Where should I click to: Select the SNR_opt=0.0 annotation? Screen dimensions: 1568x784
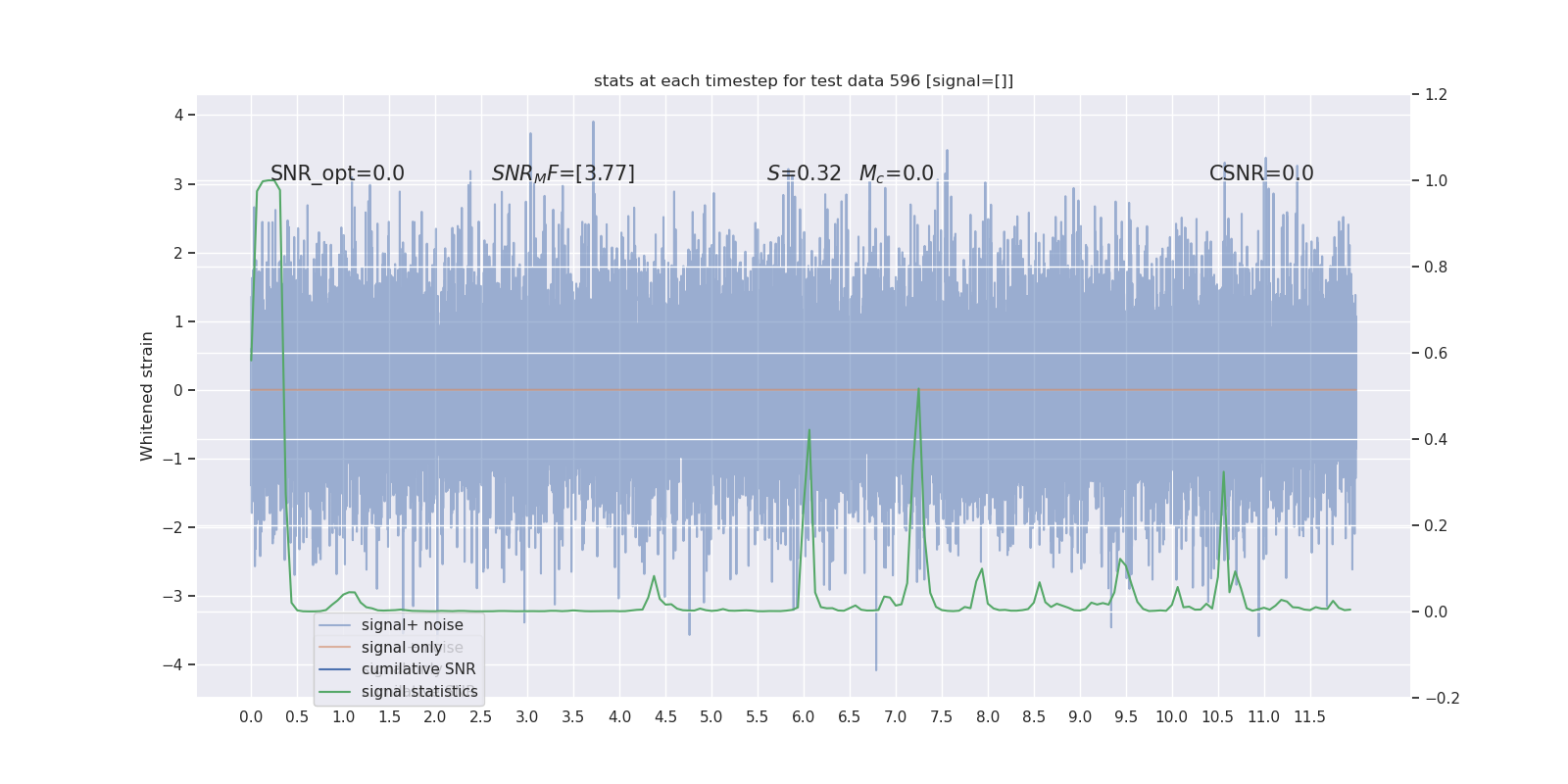click(337, 173)
